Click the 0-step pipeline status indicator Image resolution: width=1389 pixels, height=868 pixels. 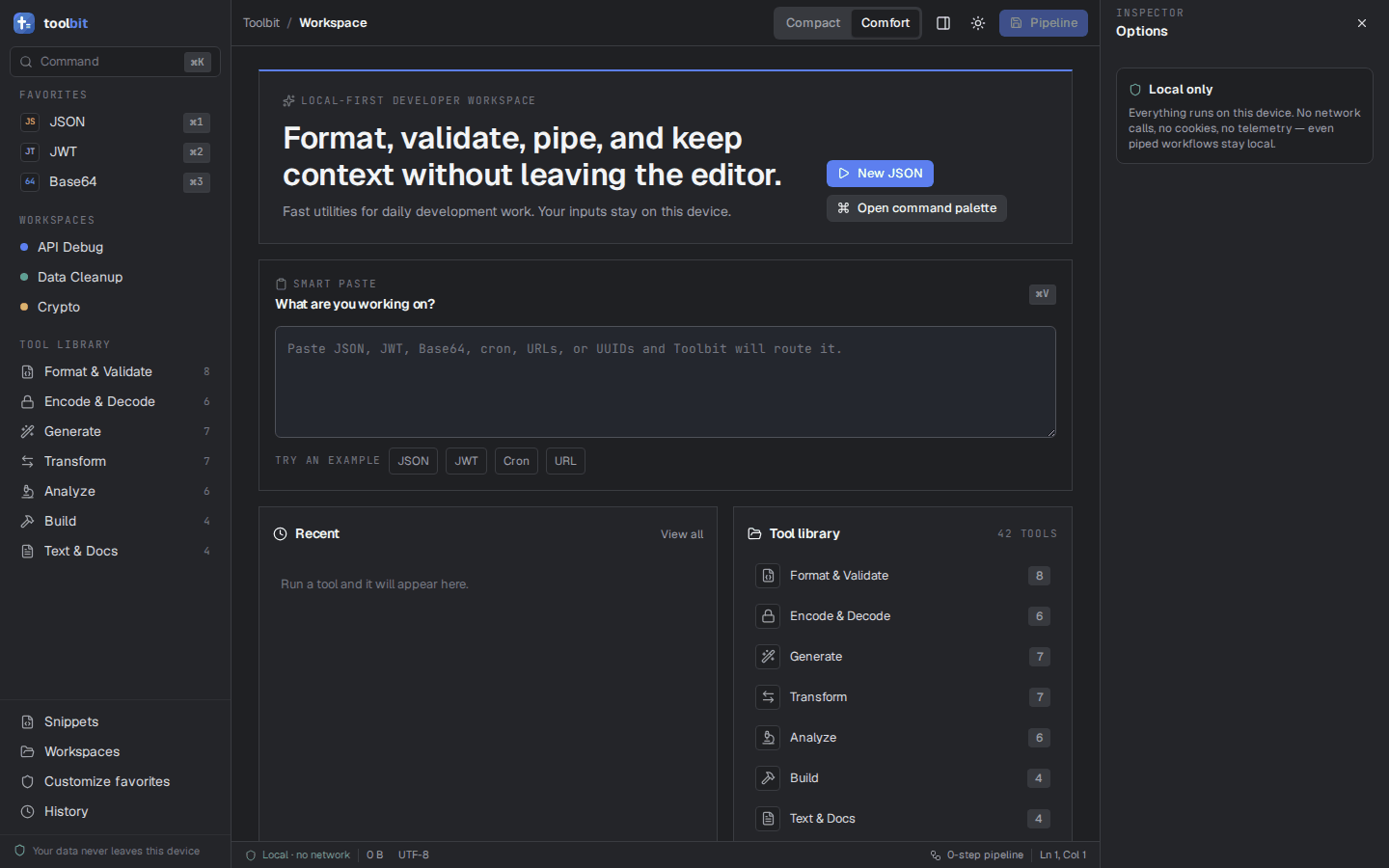point(976,855)
